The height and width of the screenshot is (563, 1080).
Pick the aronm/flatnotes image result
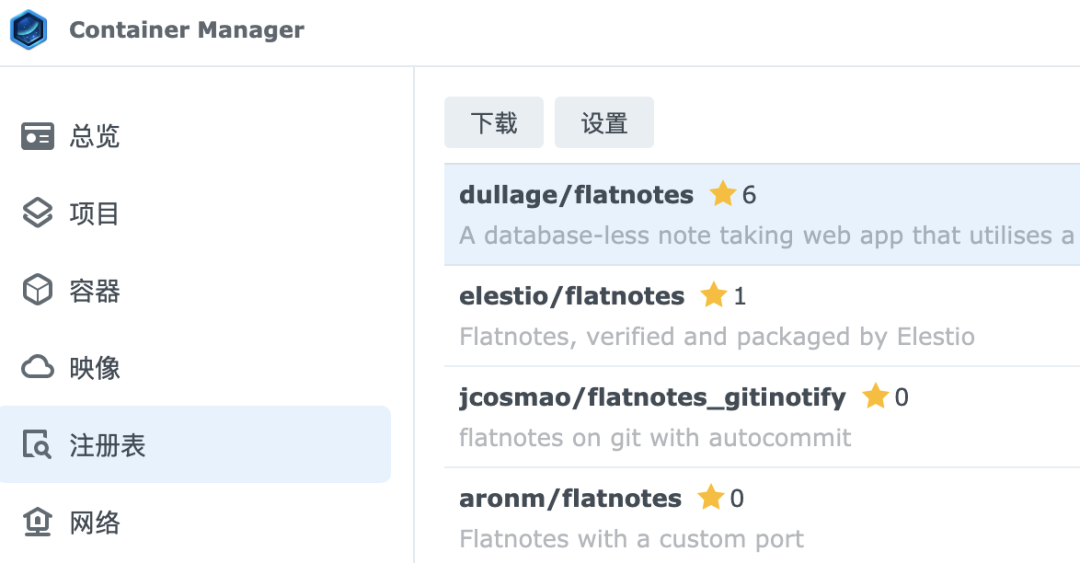click(760, 518)
